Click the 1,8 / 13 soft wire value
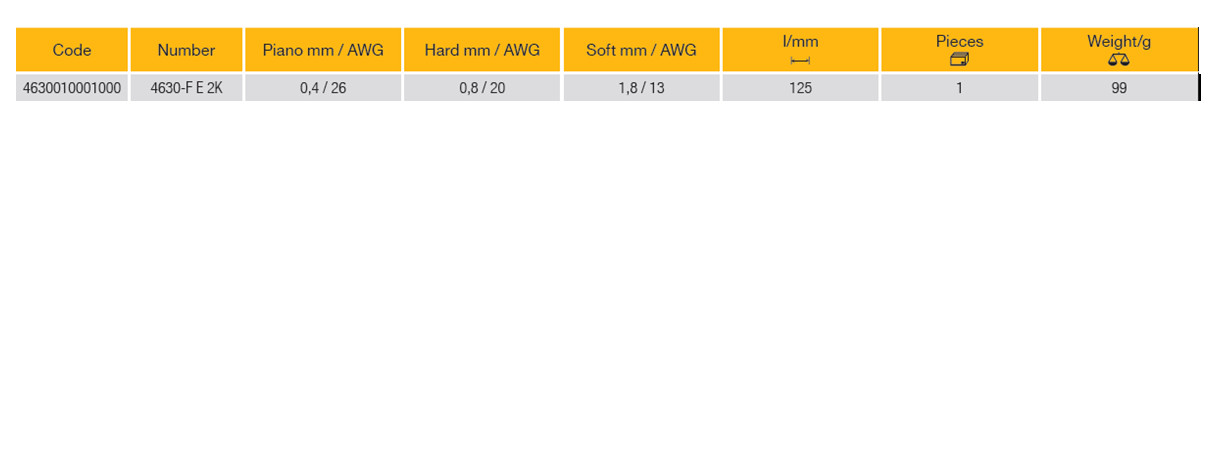The image size is (1214, 462). [641, 88]
